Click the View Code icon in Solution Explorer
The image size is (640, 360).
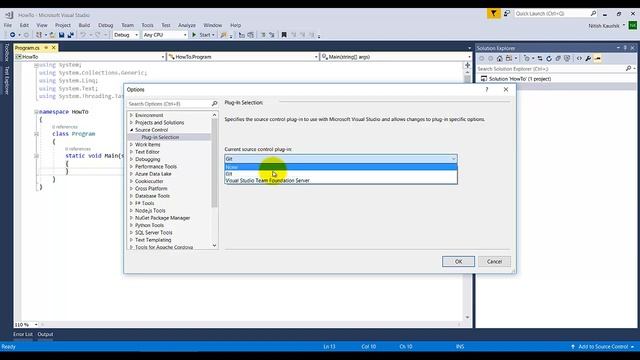pyautogui.click(x=579, y=58)
